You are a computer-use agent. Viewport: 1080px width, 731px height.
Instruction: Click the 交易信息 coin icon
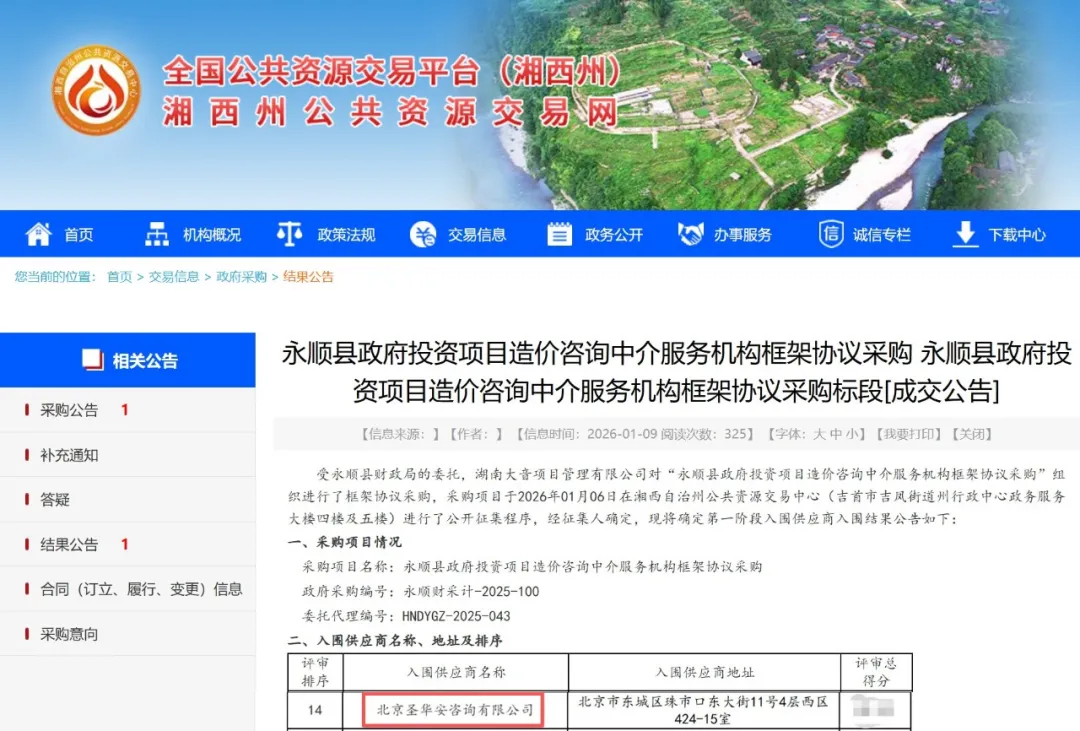pyautogui.click(x=423, y=234)
